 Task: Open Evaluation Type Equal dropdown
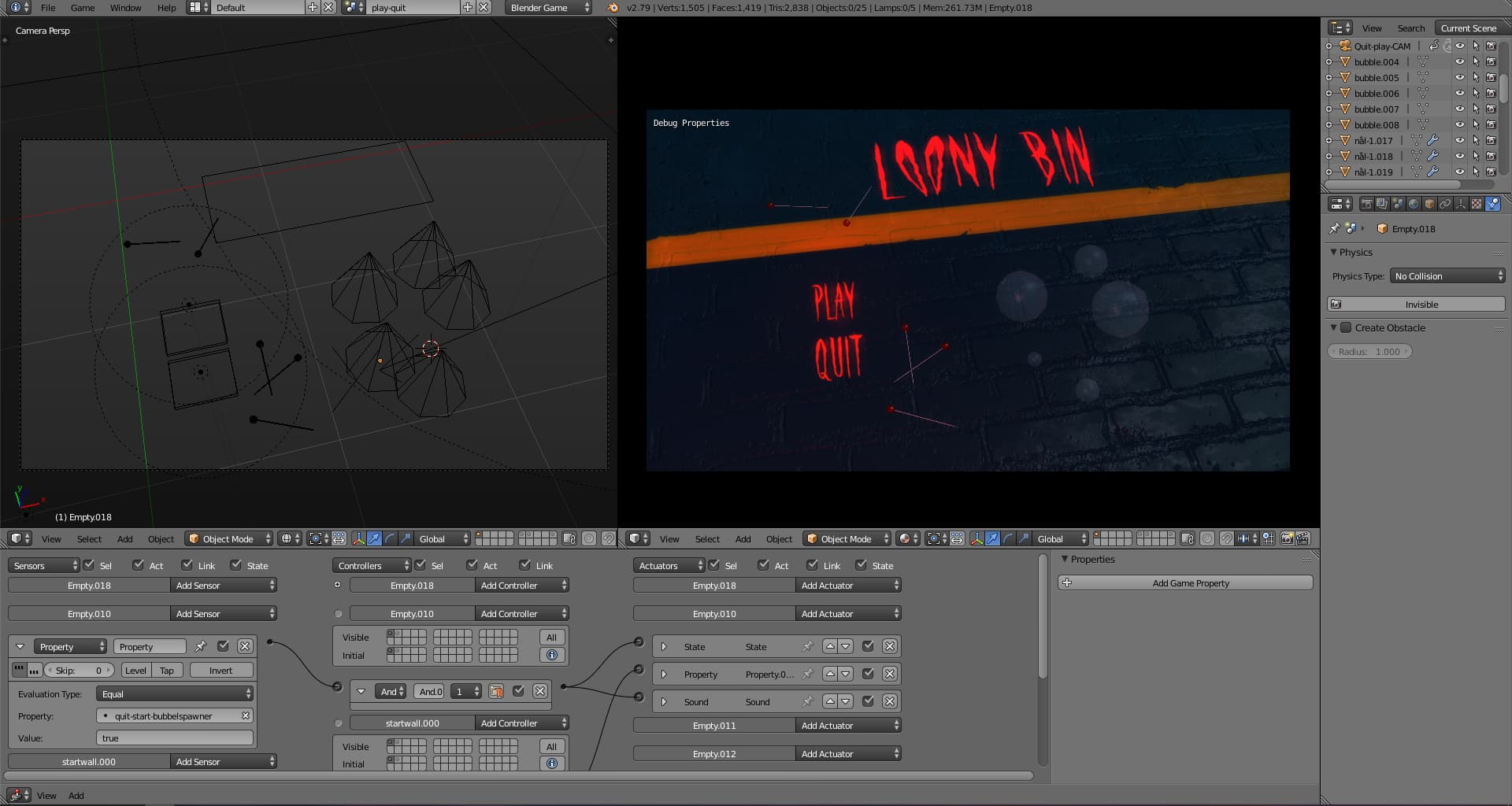pos(175,693)
